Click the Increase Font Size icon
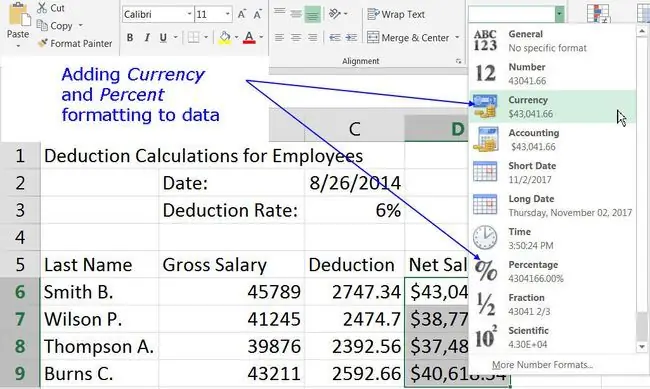 click(242, 15)
